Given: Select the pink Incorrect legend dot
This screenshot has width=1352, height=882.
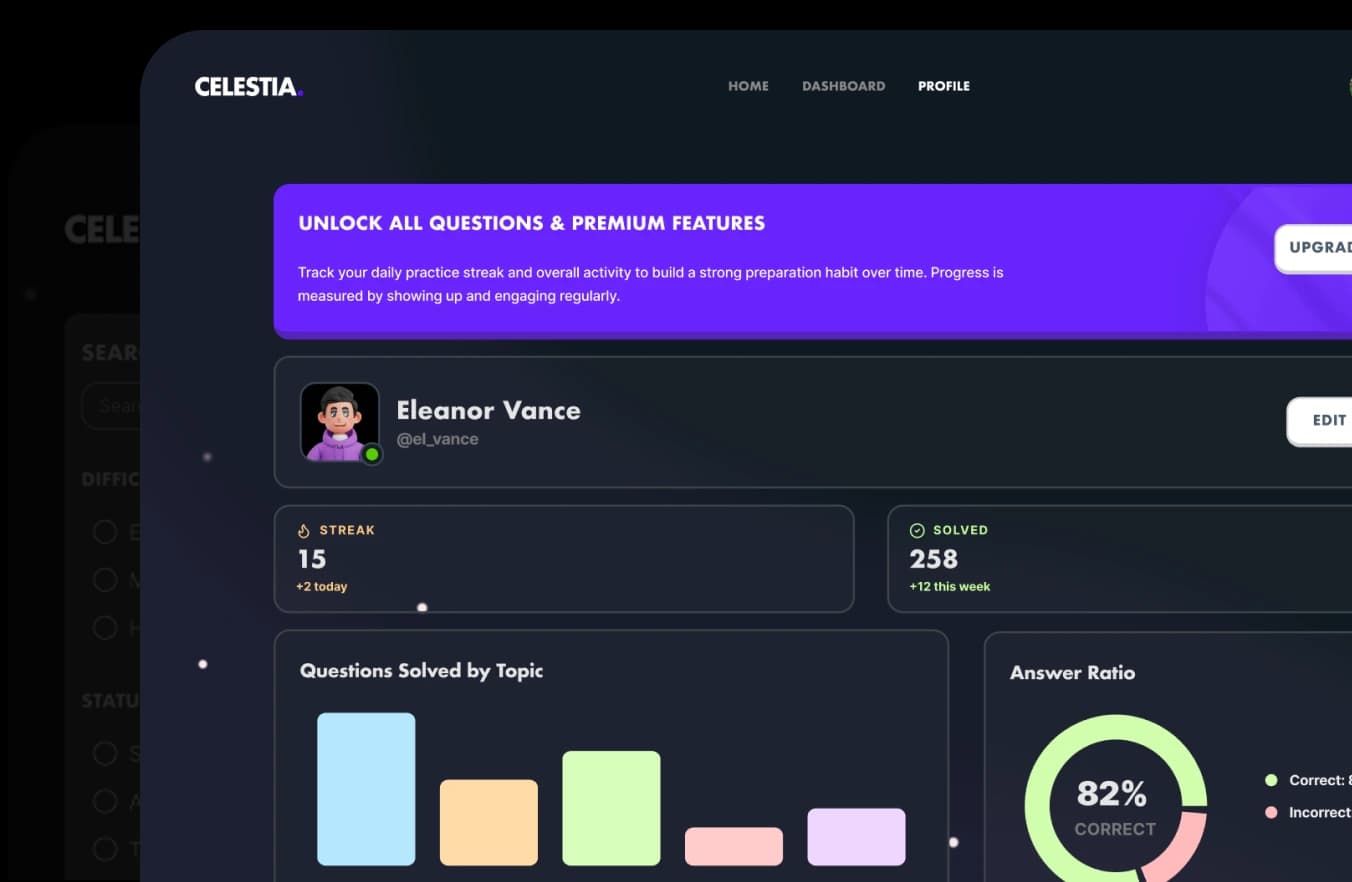Looking at the screenshot, I should (x=1271, y=812).
